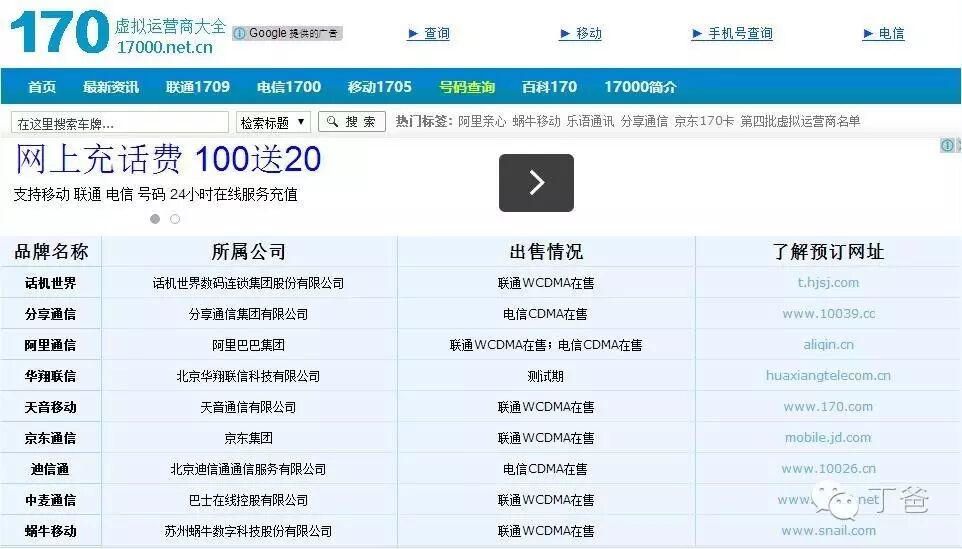The height and width of the screenshot is (549, 962).
Task: Click the AdChoices info icon on the banner
Action: [x=948, y=145]
